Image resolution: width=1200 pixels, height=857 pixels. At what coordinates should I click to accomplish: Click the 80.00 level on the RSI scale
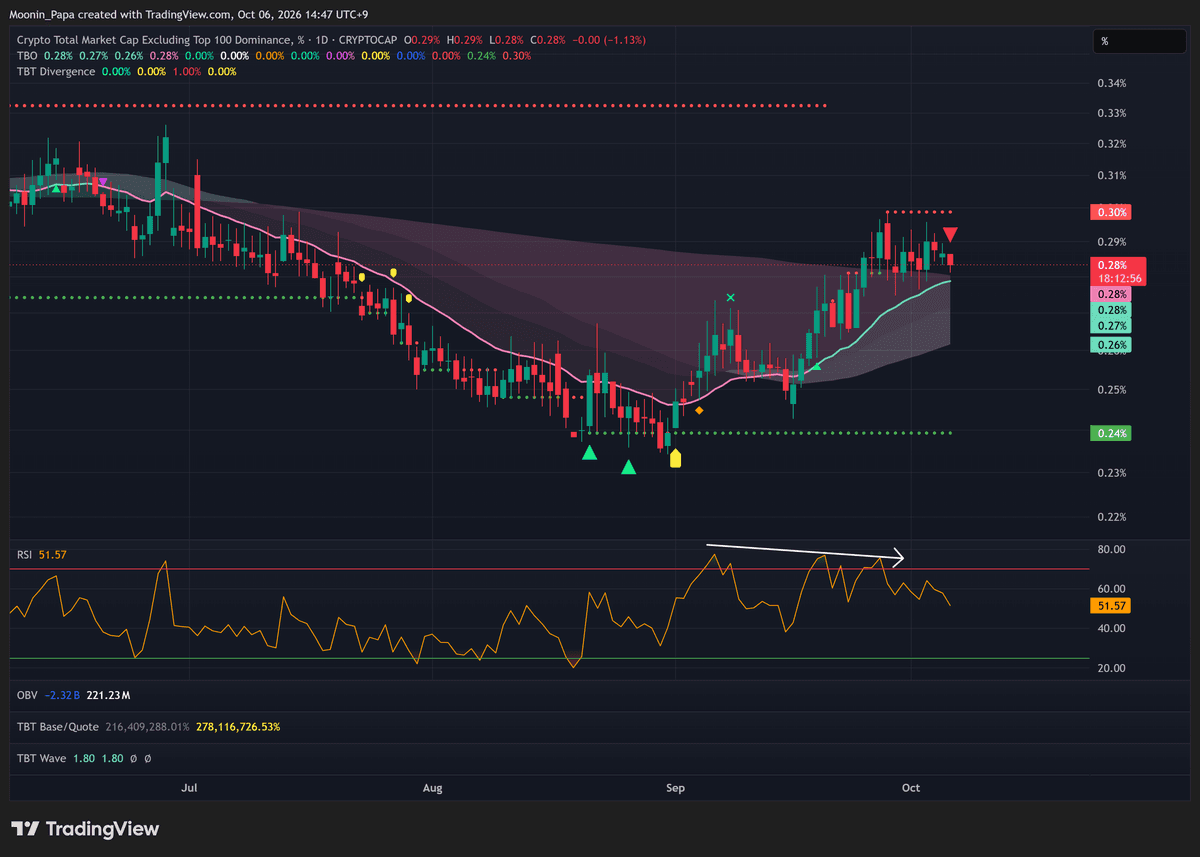(1112, 550)
